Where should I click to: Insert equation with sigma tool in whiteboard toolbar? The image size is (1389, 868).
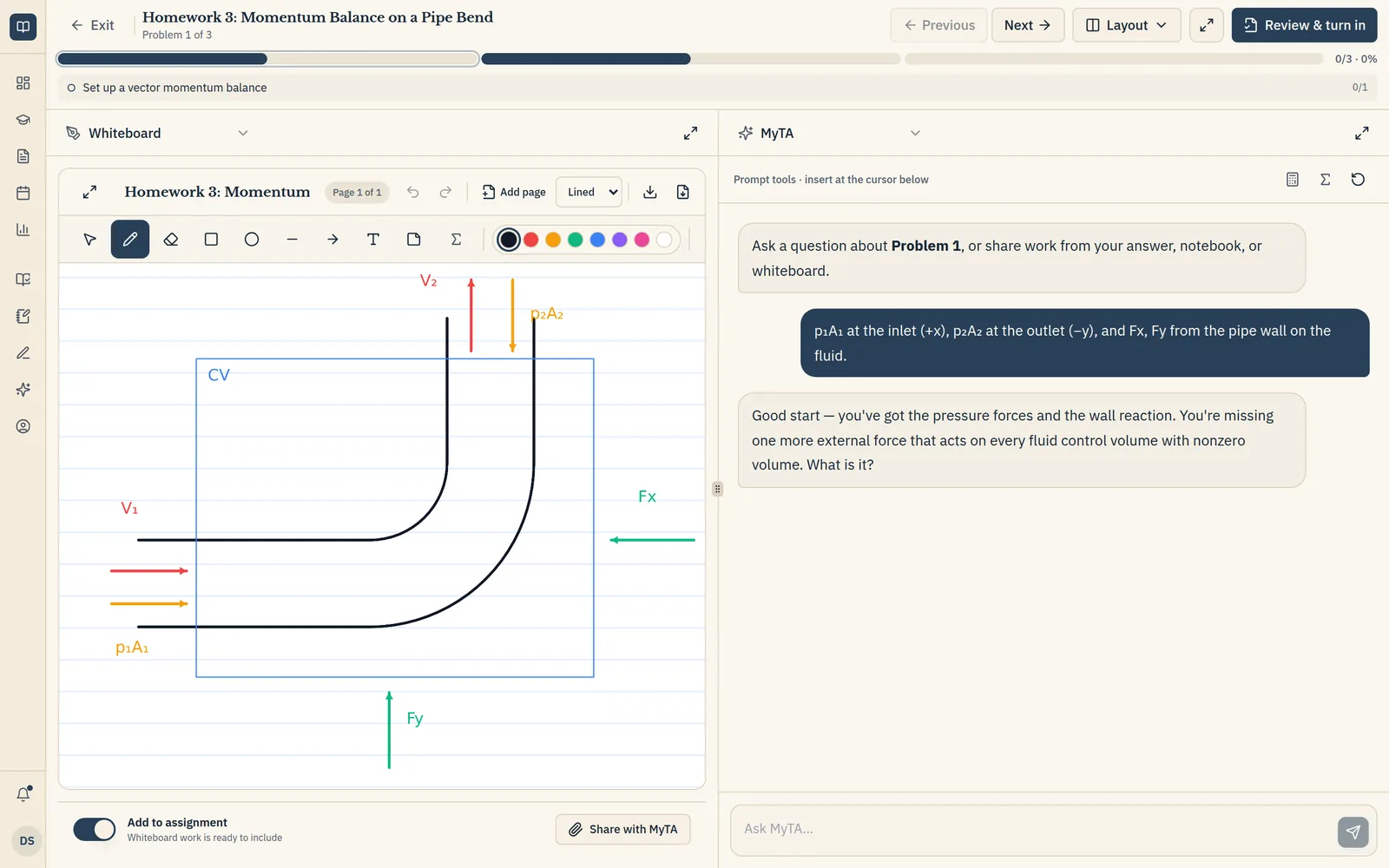click(456, 240)
